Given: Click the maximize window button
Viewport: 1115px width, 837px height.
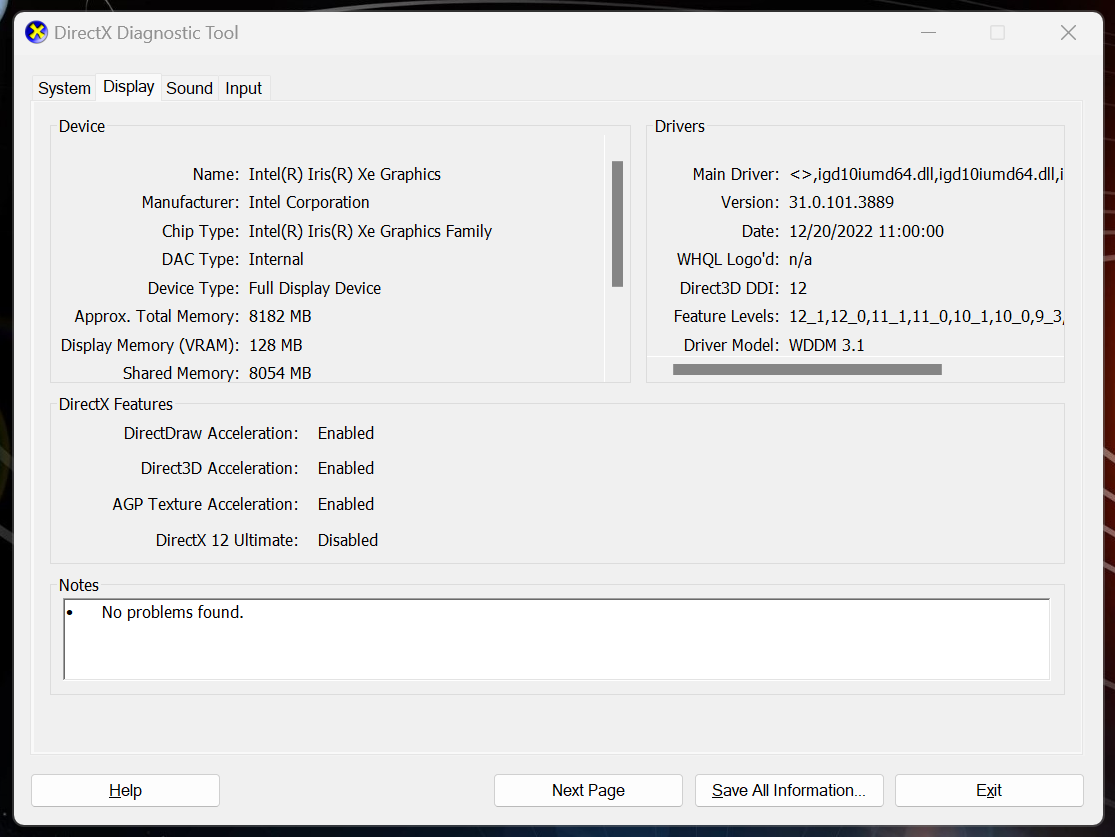Looking at the screenshot, I should click(x=997, y=33).
